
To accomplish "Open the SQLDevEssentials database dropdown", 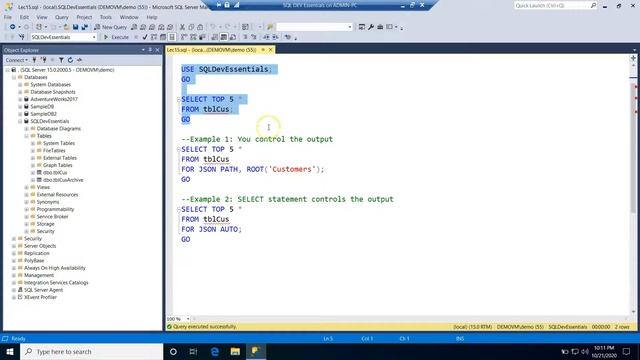I will point(94,37).
